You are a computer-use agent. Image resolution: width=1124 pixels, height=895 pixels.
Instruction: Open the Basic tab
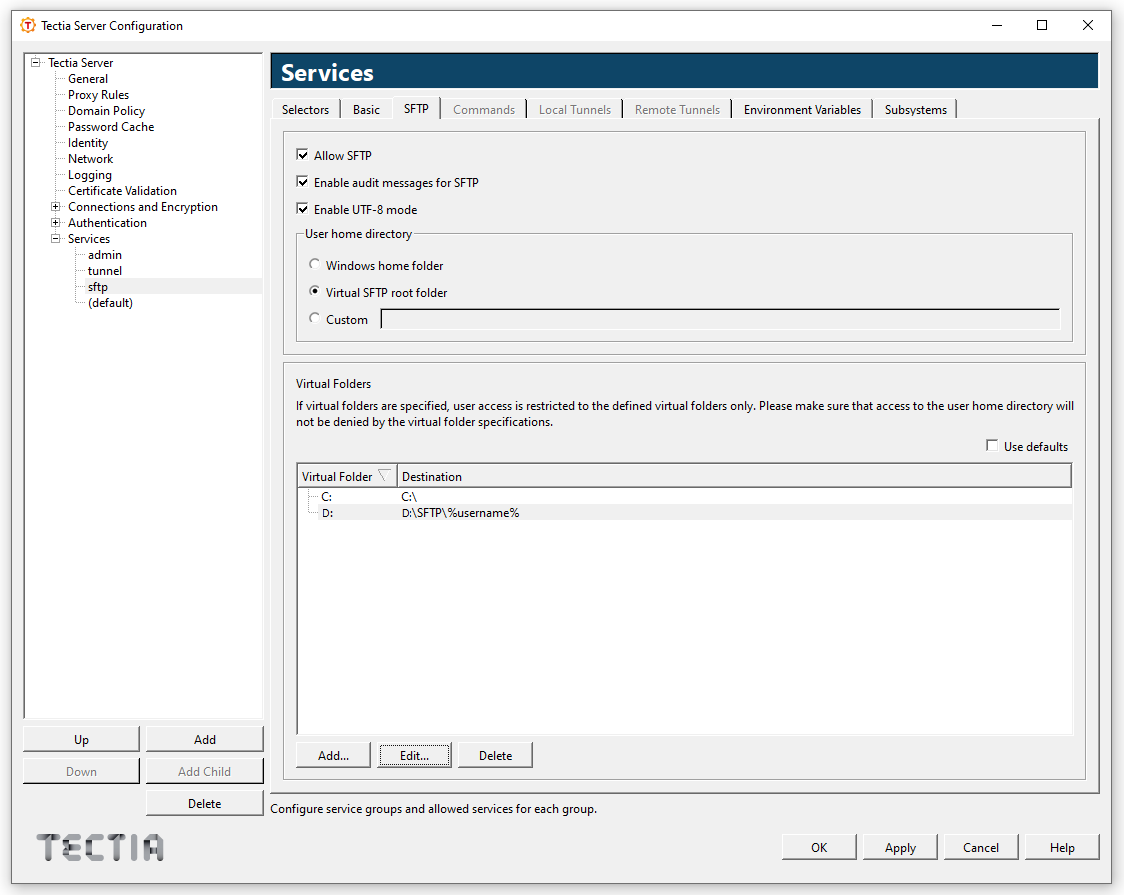pos(366,110)
